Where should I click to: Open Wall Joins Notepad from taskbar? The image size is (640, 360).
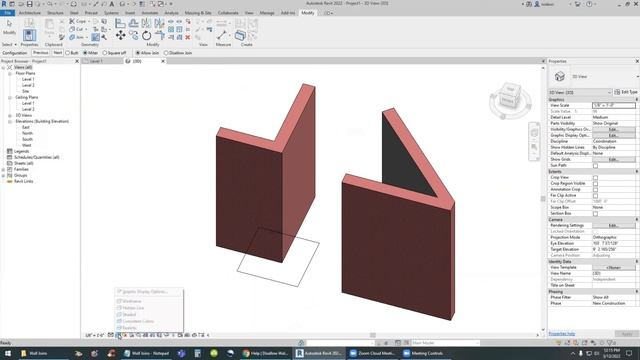point(147,353)
